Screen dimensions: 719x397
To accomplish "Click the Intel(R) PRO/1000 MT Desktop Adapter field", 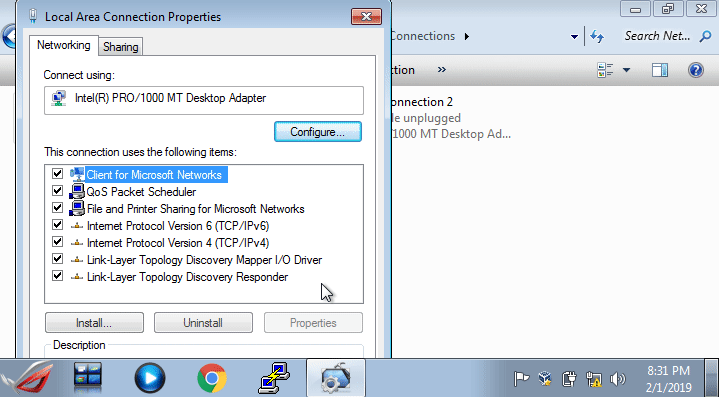I will [204, 100].
